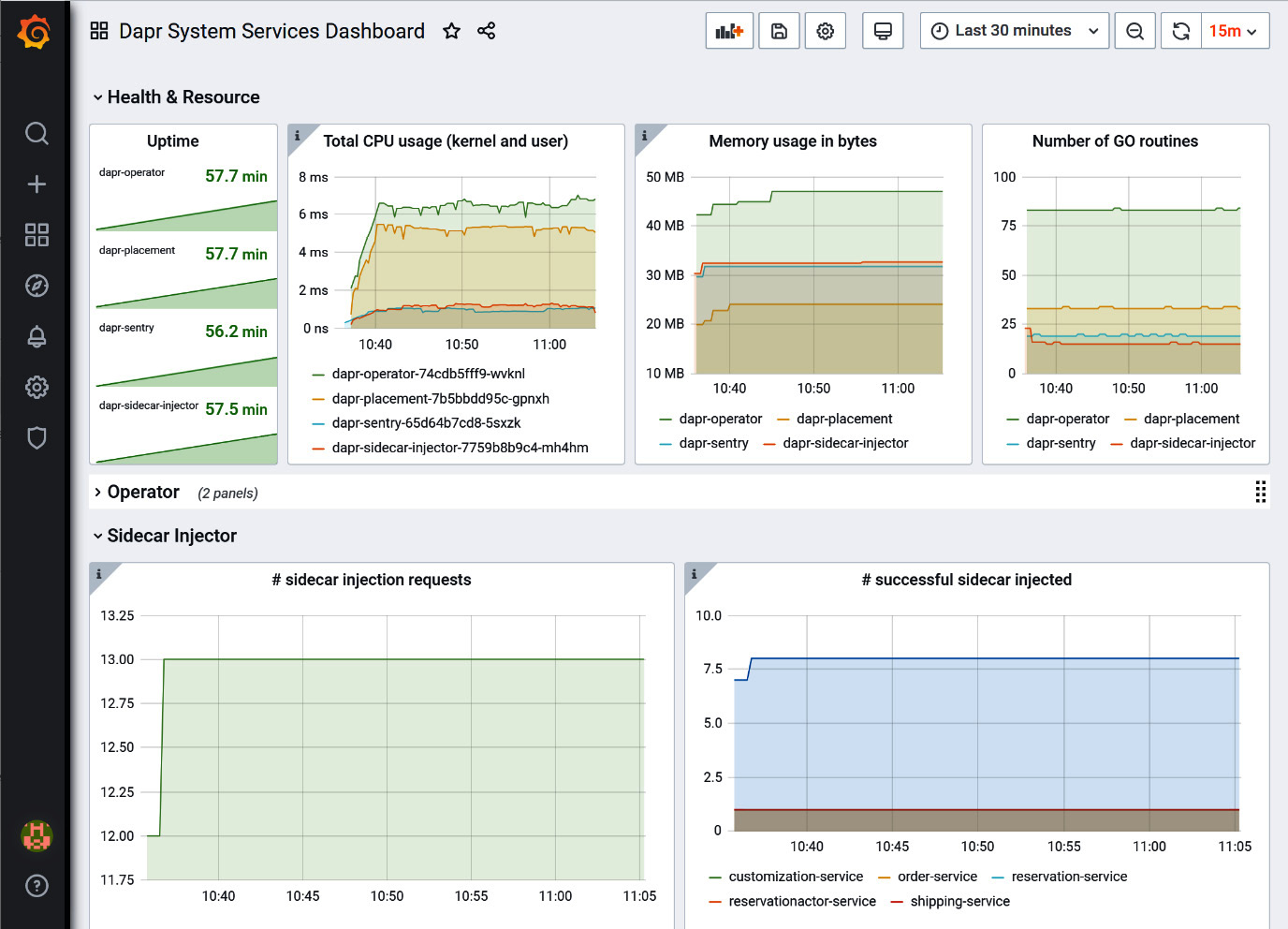Toggle customization-service series in injected legend
Viewport: 1288px width, 929px height.
point(796,877)
